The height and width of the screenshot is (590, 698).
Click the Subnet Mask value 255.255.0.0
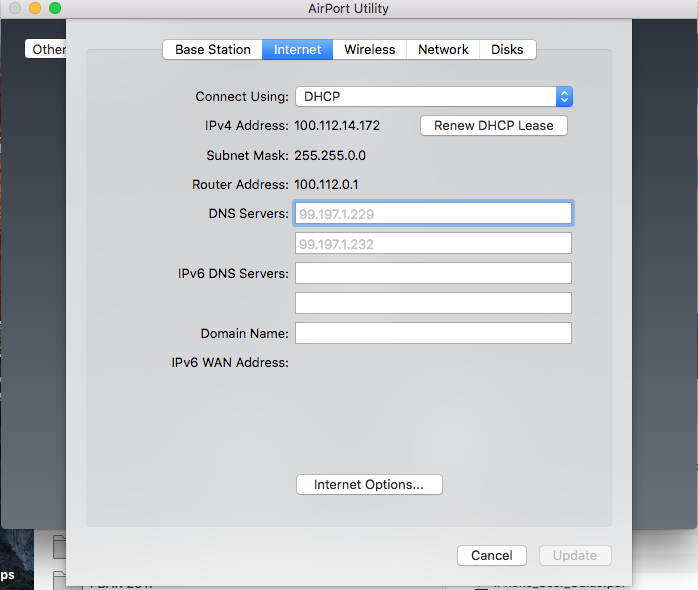pyautogui.click(x=330, y=155)
